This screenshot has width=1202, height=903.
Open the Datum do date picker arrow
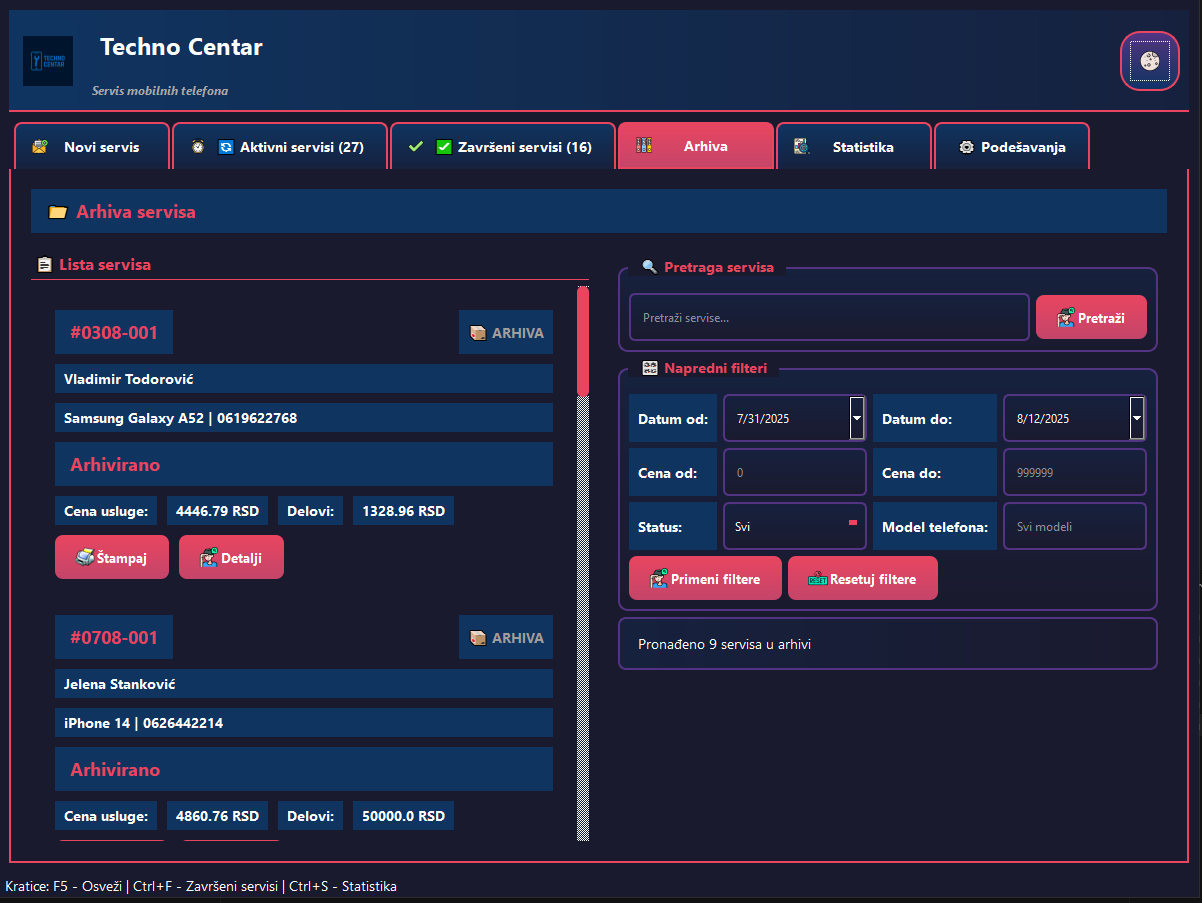pos(1137,418)
